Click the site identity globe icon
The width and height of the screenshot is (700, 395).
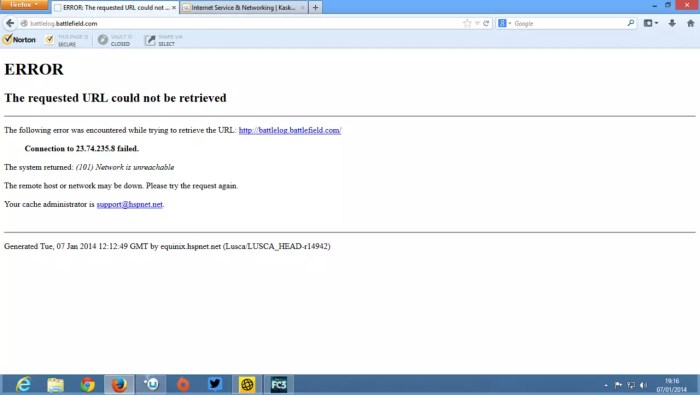[x=24, y=23]
